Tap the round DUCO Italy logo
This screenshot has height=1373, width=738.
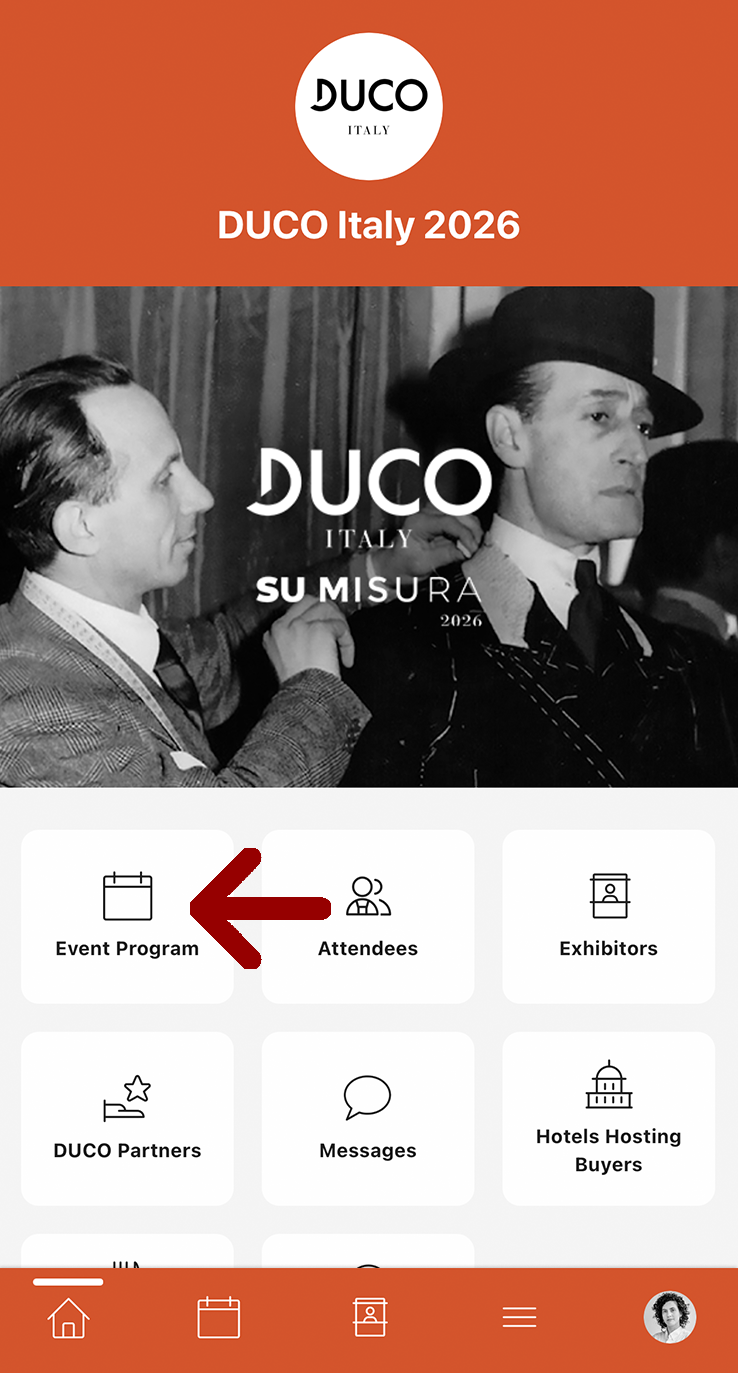369,106
